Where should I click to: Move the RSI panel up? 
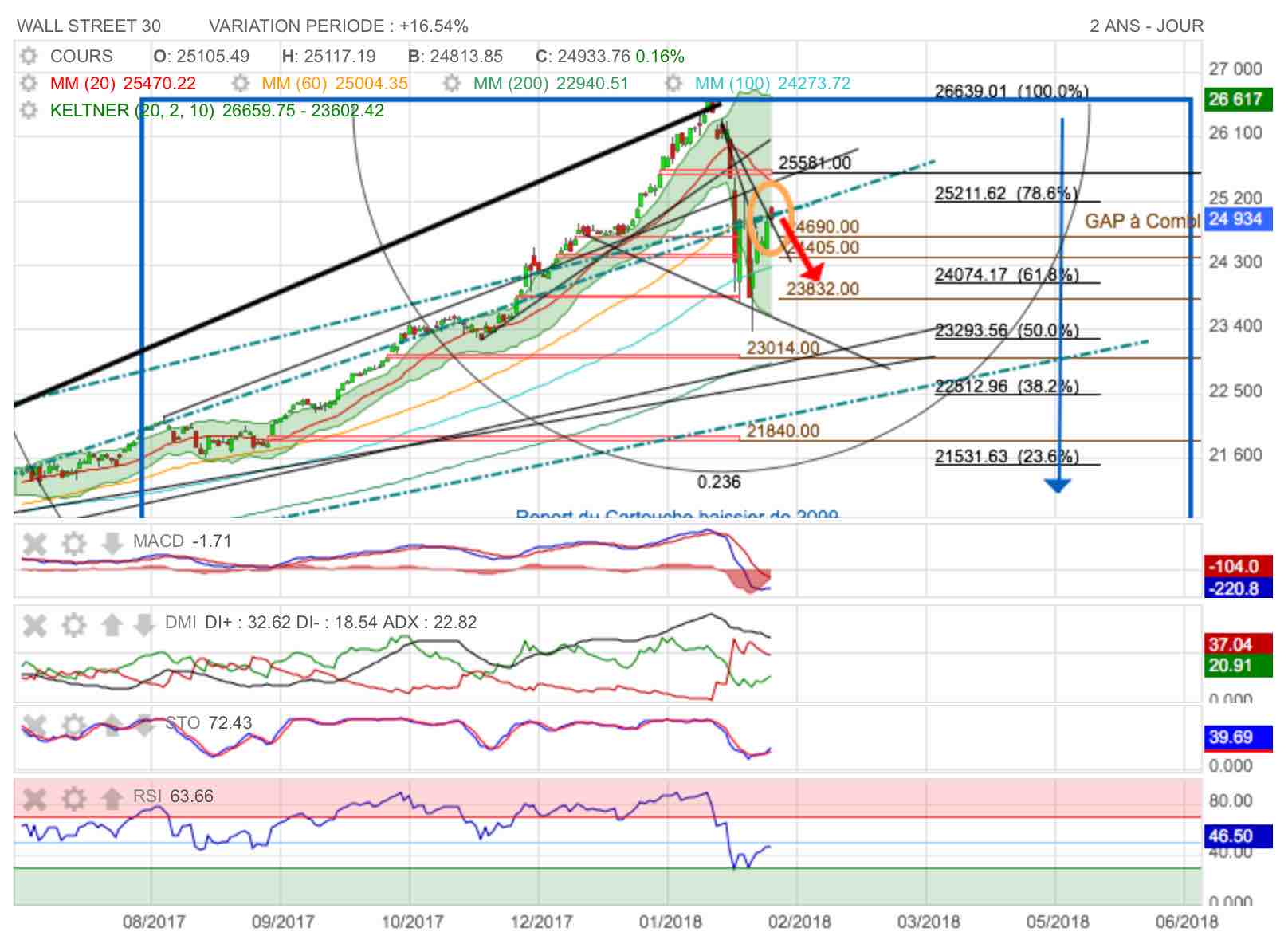point(112,799)
